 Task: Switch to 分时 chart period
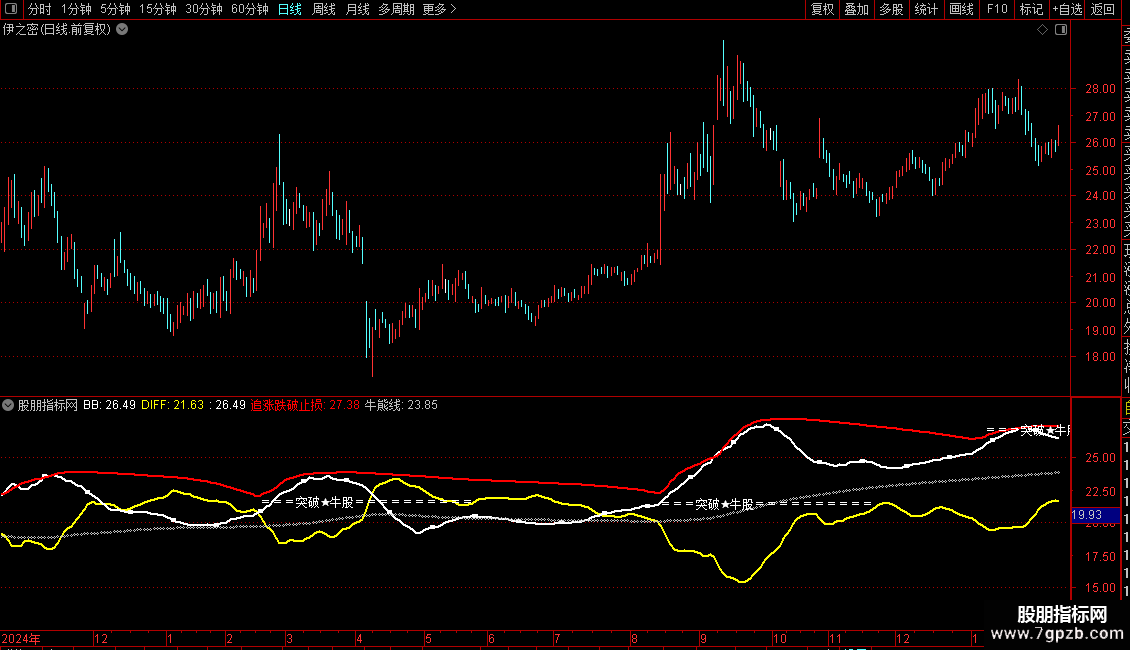40,9
